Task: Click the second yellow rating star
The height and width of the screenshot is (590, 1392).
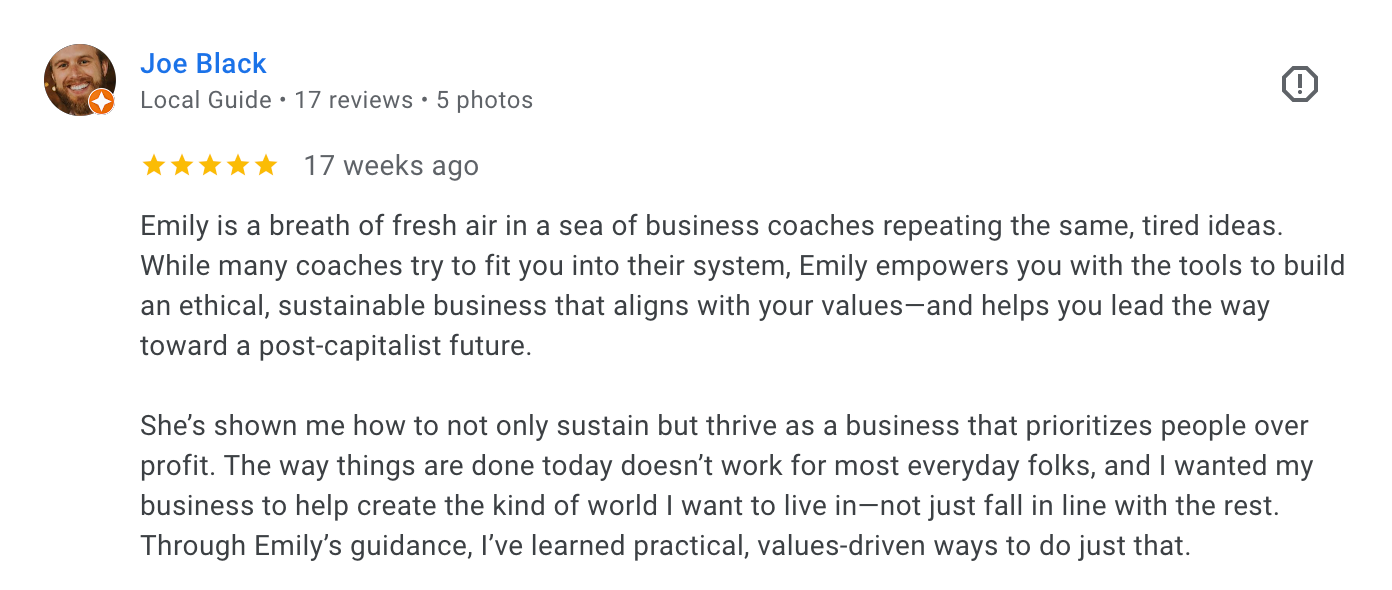Action: 182,165
